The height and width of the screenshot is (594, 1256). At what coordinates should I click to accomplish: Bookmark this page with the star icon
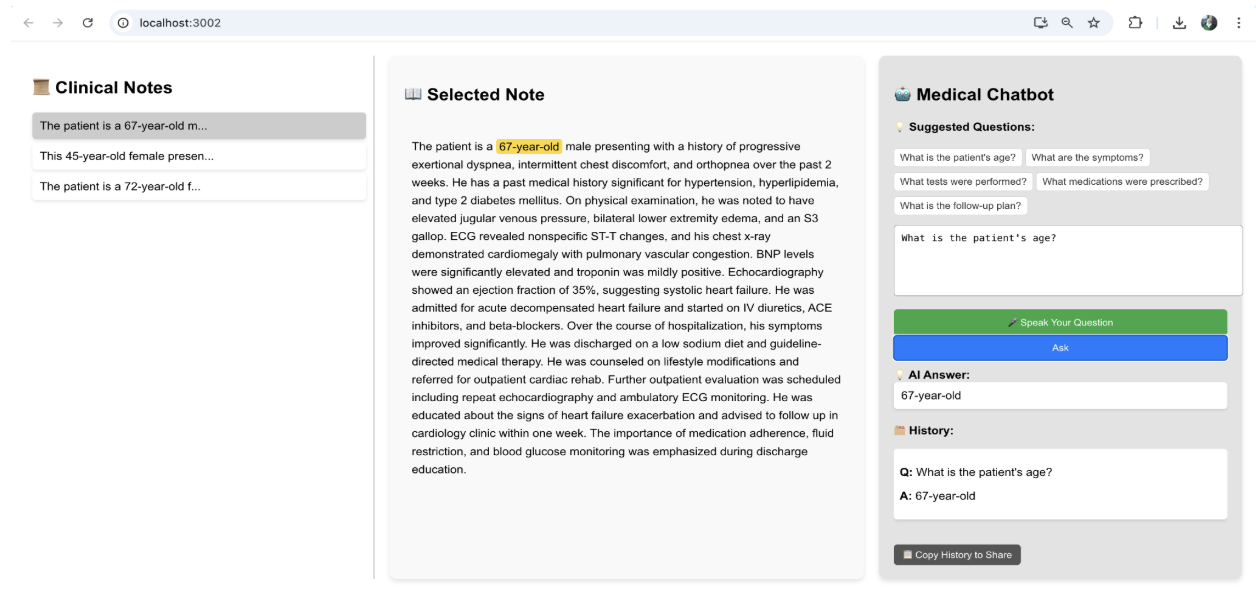(x=1094, y=23)
